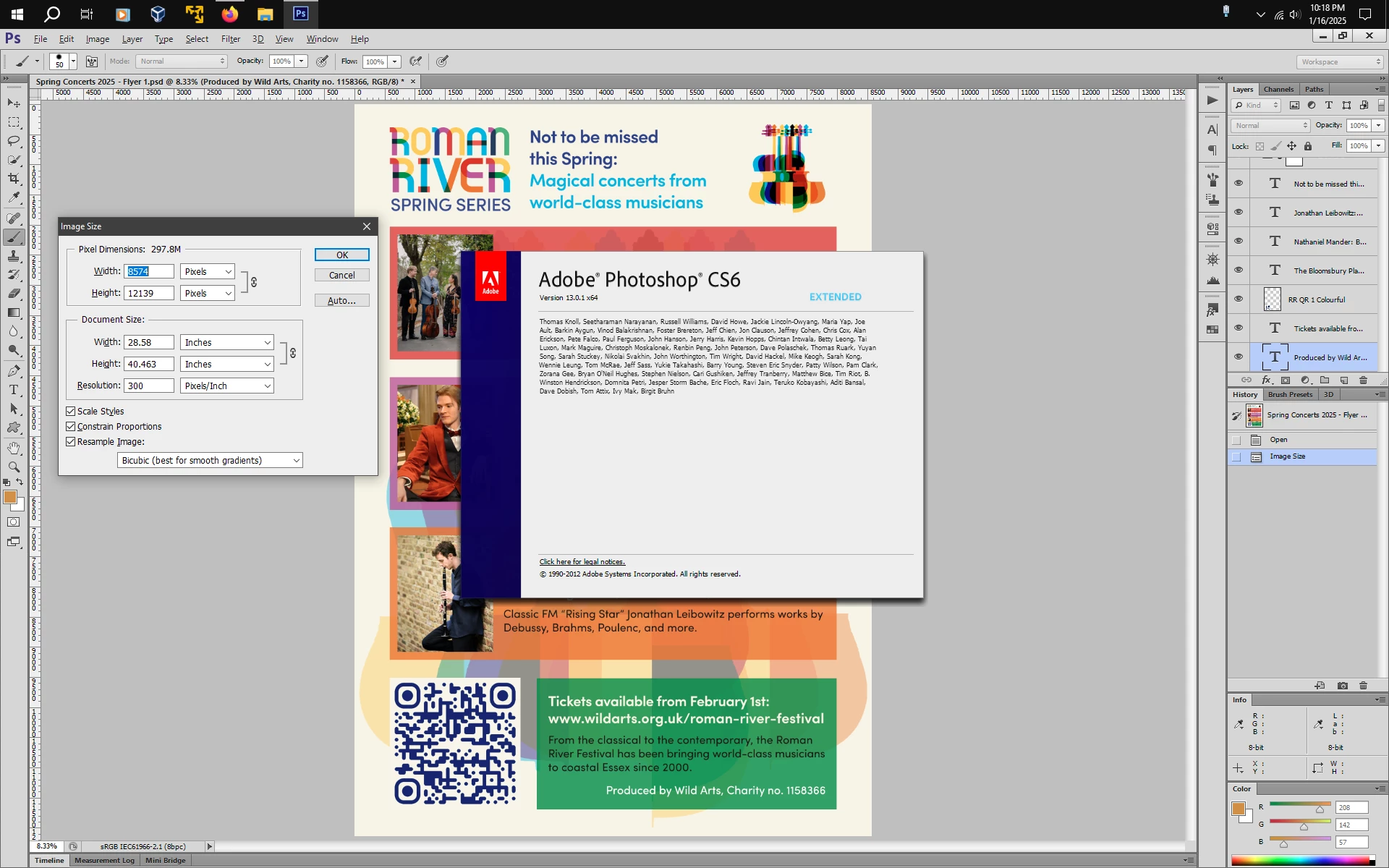Select the Zoom tool in toolbar
The image size is (1389, 868).
click(14, 467)
